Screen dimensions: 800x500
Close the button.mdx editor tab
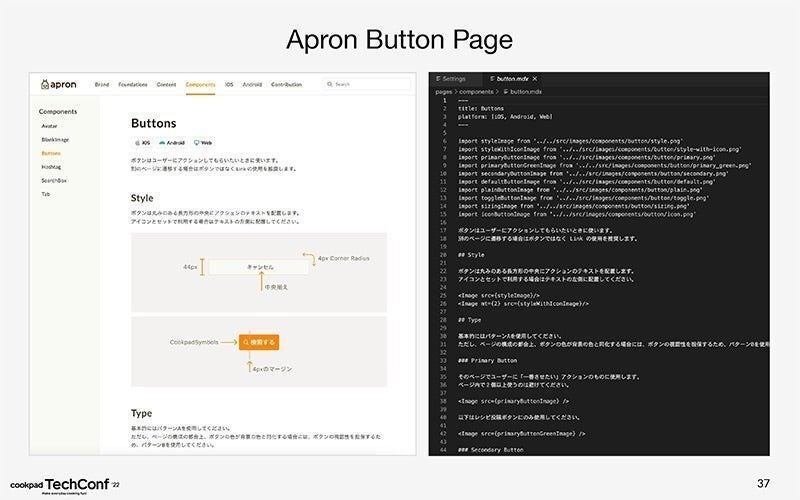(x=535, y=79)
